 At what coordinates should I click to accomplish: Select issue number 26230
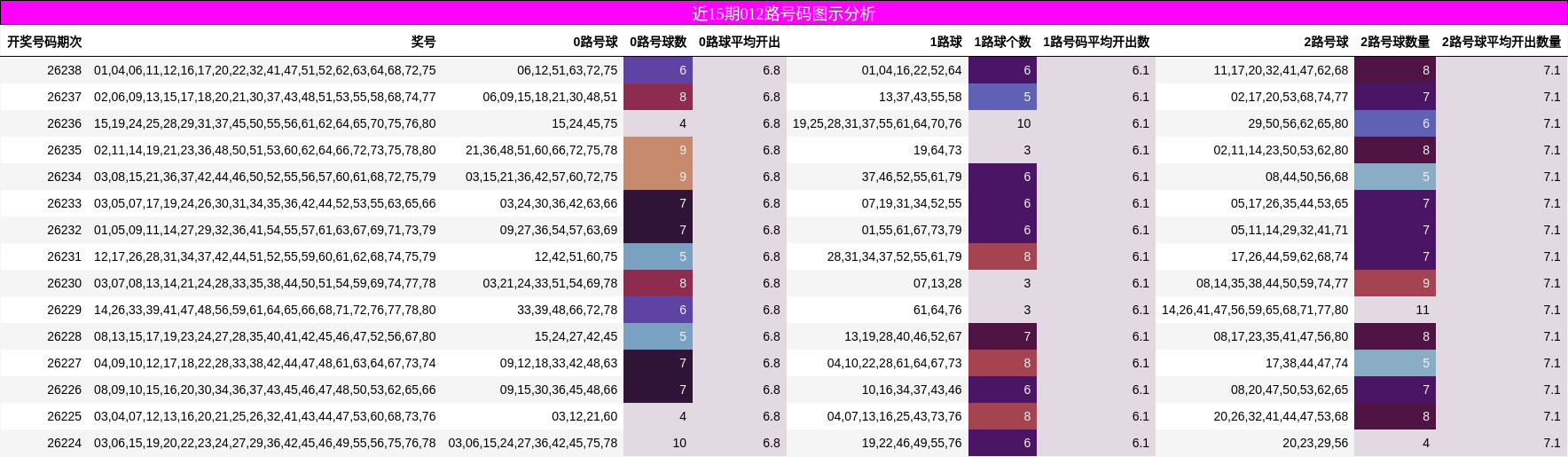pos(64,283)
